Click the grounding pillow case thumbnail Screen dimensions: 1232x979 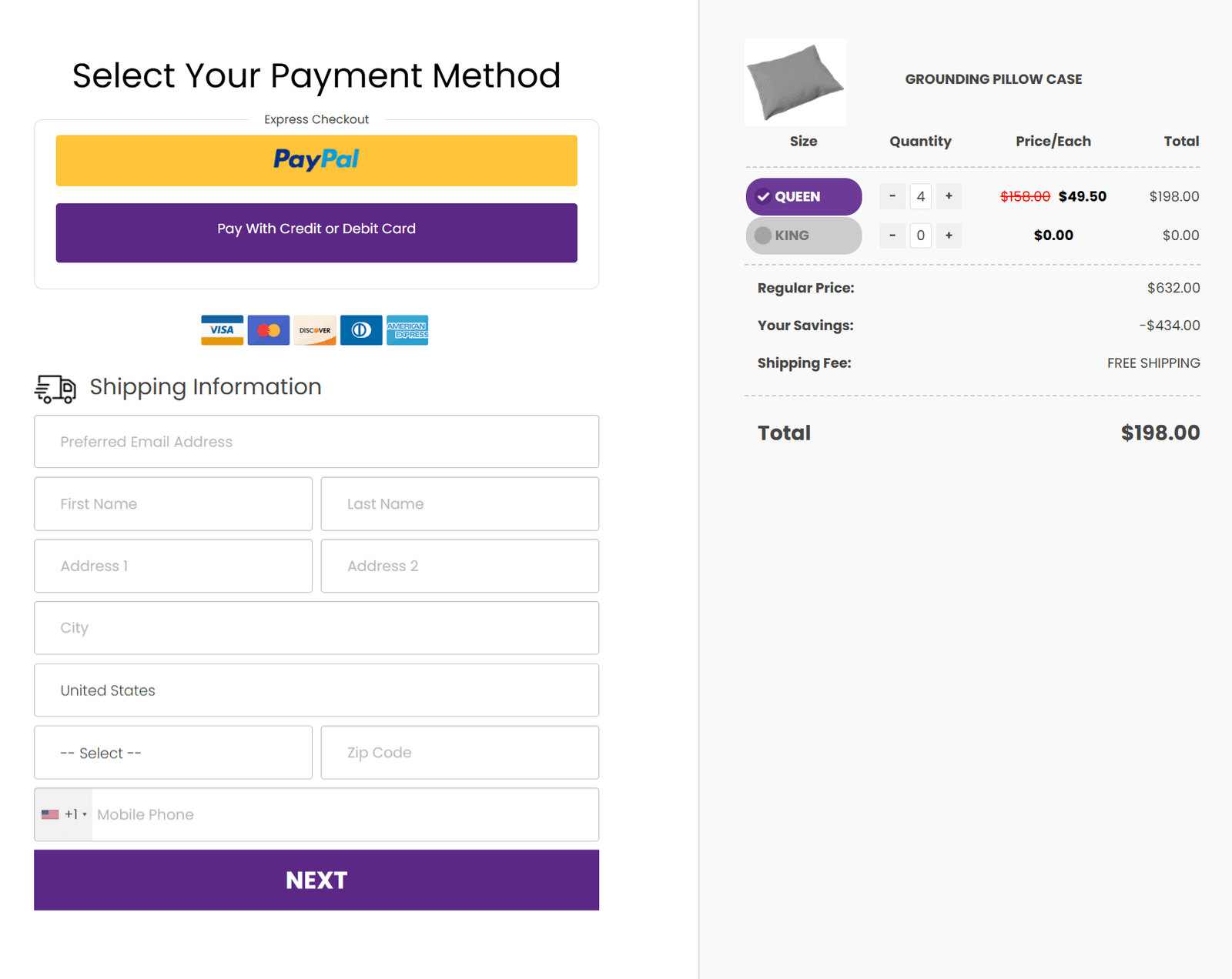(795, 82)
